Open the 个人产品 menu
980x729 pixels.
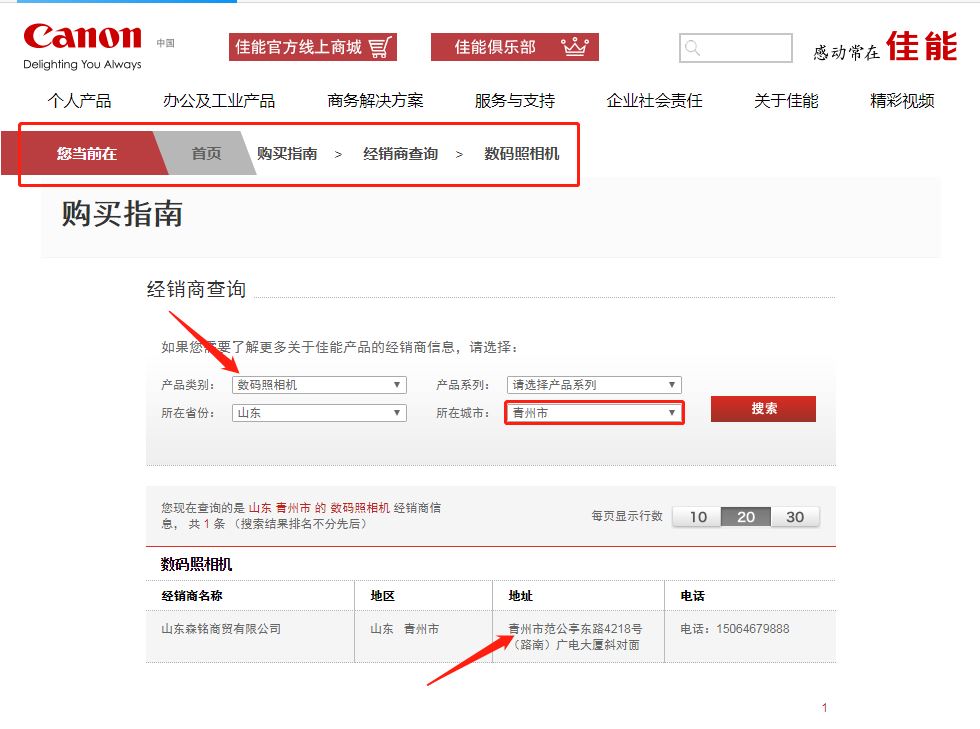80,101
